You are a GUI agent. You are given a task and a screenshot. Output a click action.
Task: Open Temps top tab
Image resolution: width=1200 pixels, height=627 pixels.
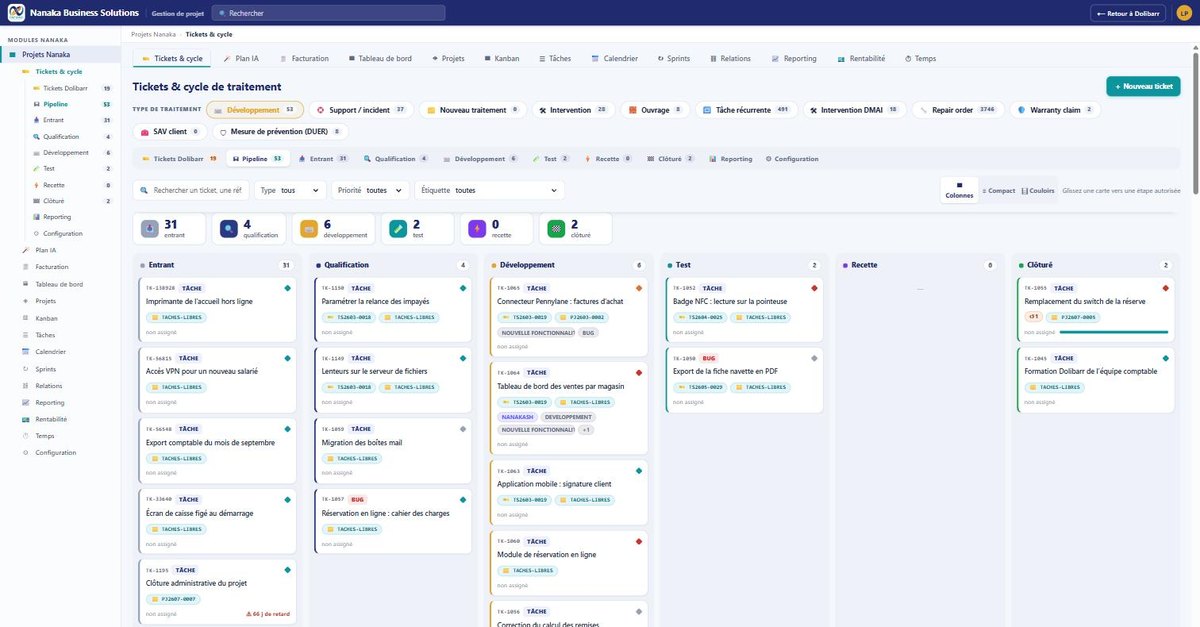[920, 59]
